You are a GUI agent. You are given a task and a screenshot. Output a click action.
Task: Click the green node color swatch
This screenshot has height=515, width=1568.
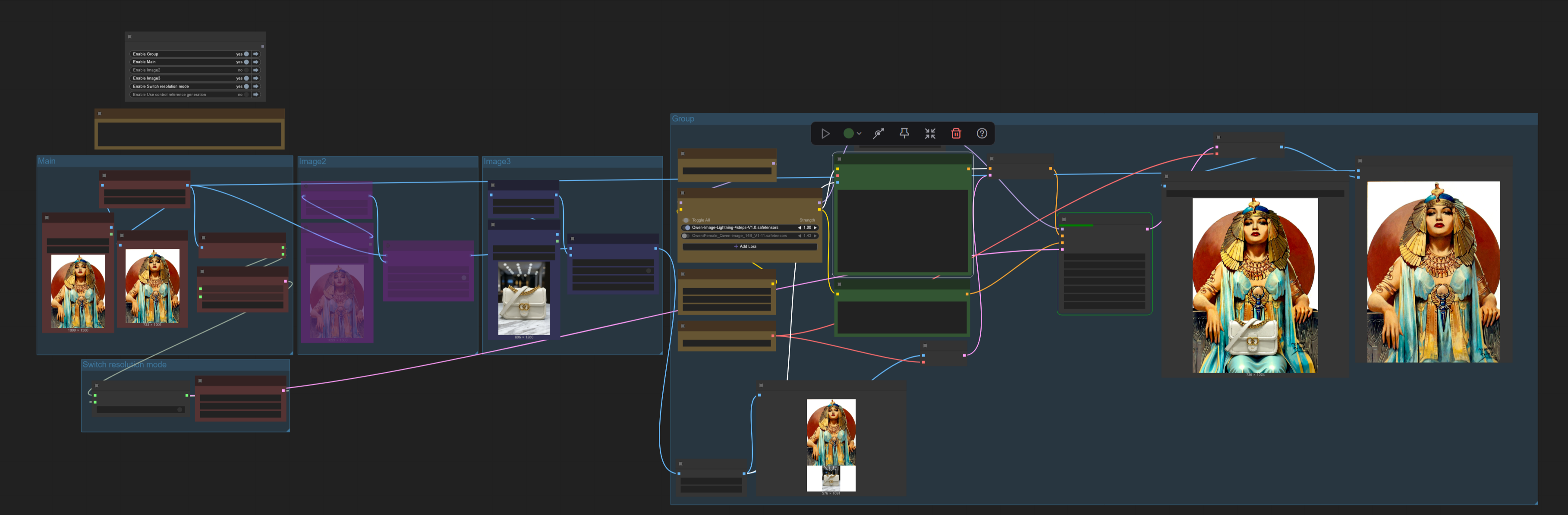coord(848,133)
